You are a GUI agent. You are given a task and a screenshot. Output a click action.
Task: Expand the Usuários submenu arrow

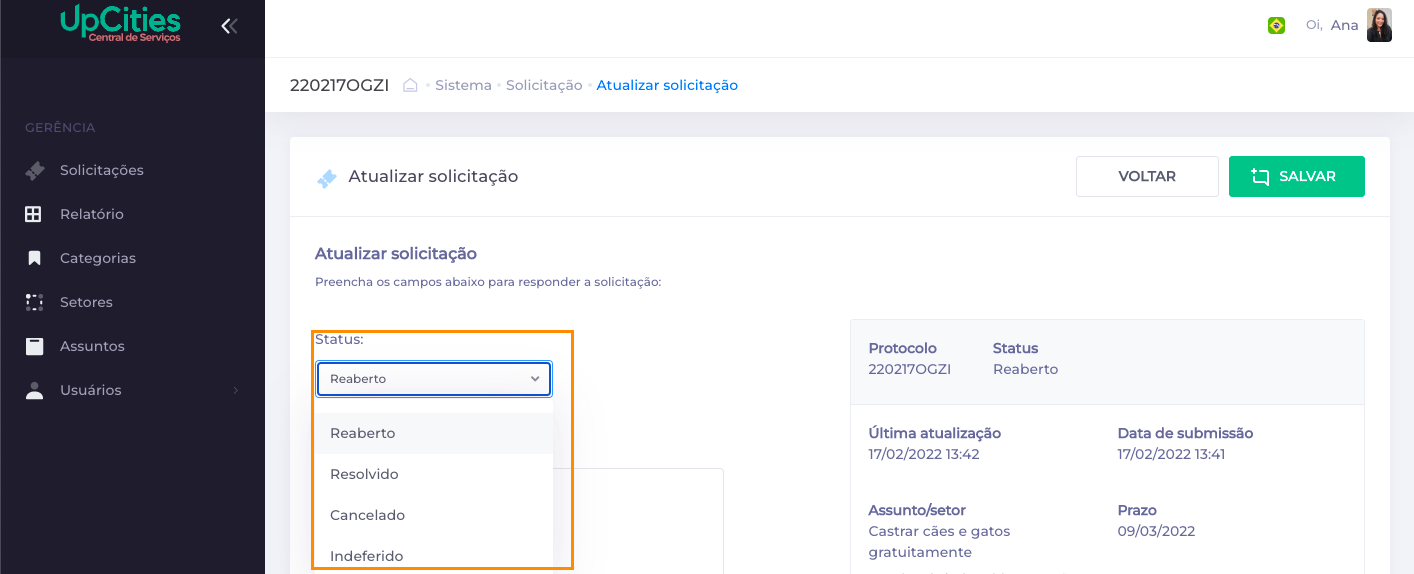236,390
